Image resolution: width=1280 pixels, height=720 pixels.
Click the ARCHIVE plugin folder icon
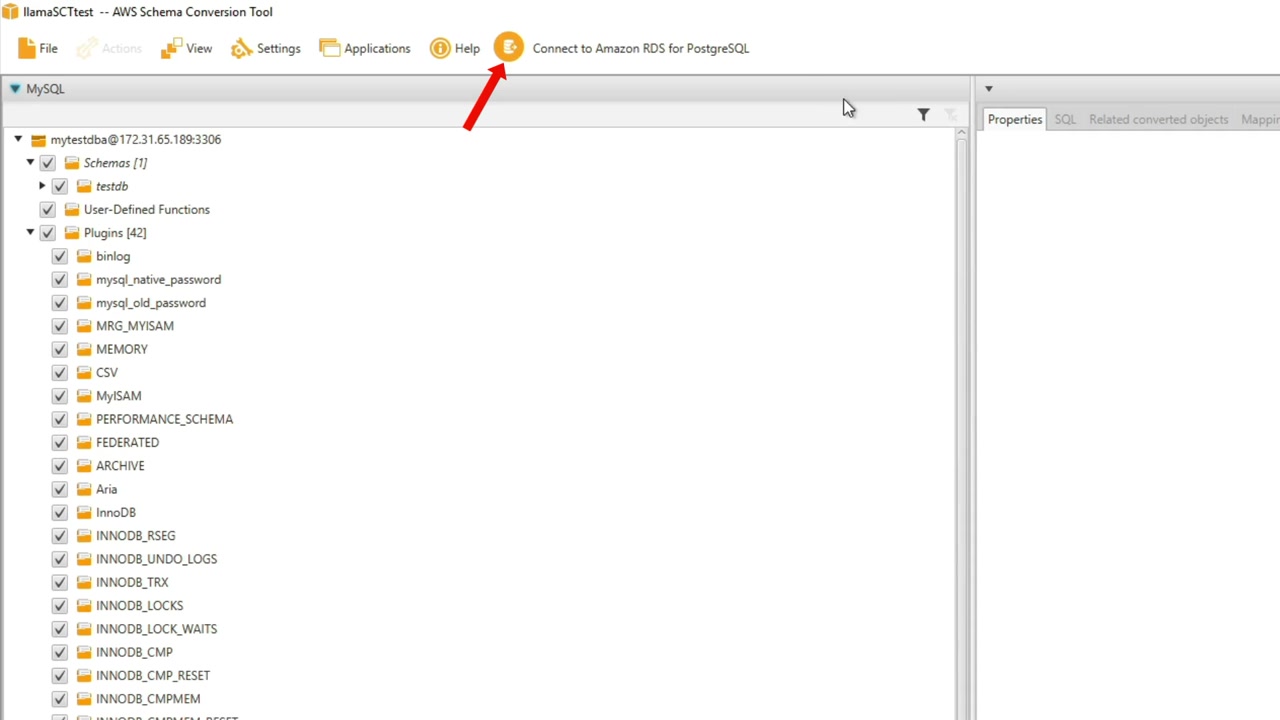point(84,466)
